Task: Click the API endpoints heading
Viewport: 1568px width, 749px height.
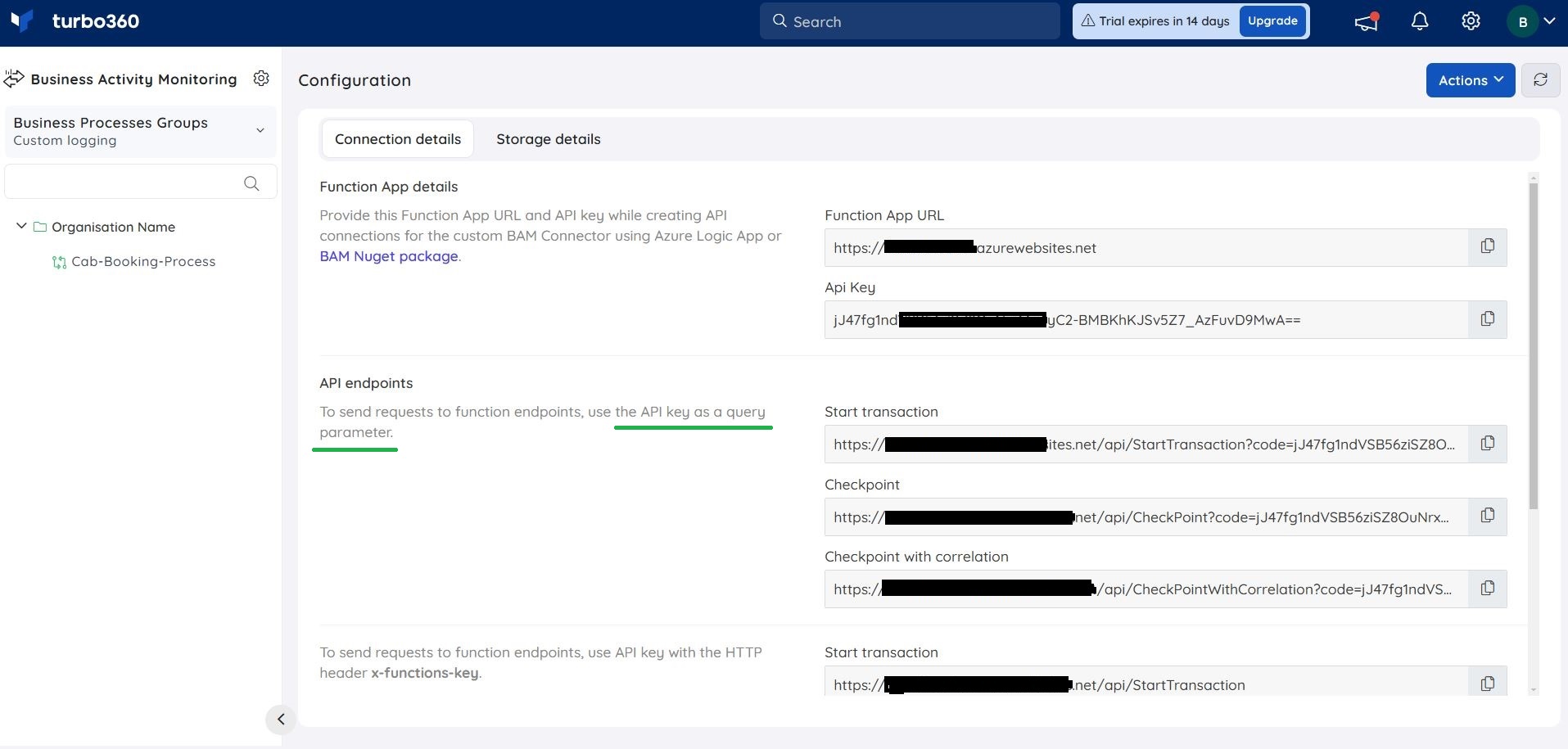Action: (366, 383)
